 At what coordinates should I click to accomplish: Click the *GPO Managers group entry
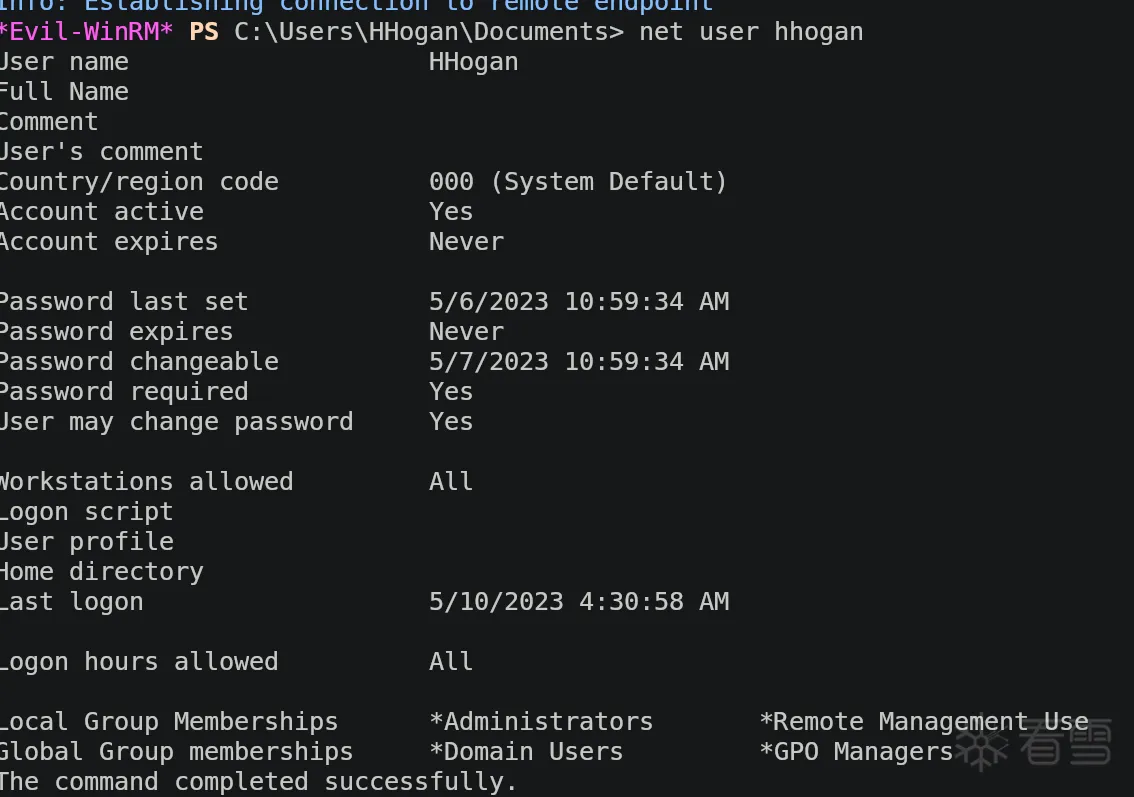[856, 752]
